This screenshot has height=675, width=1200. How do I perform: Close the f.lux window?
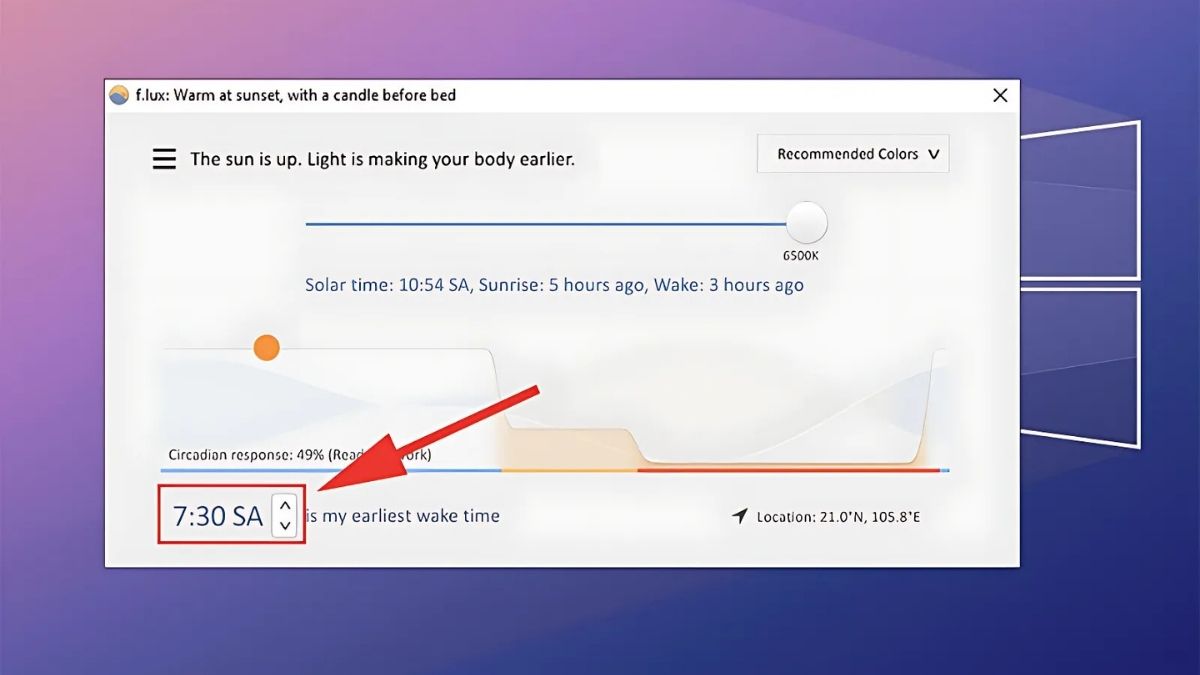[x=1000, y=96]
